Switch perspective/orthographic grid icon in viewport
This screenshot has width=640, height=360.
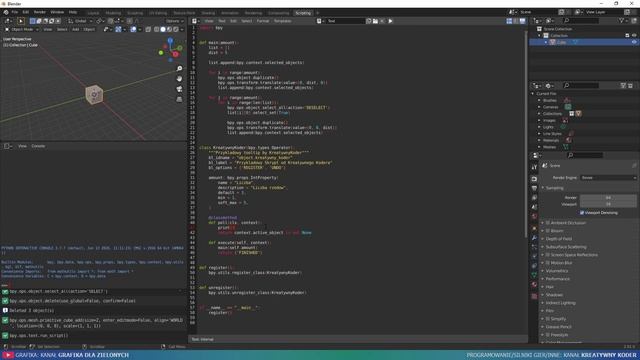[180, 99]
